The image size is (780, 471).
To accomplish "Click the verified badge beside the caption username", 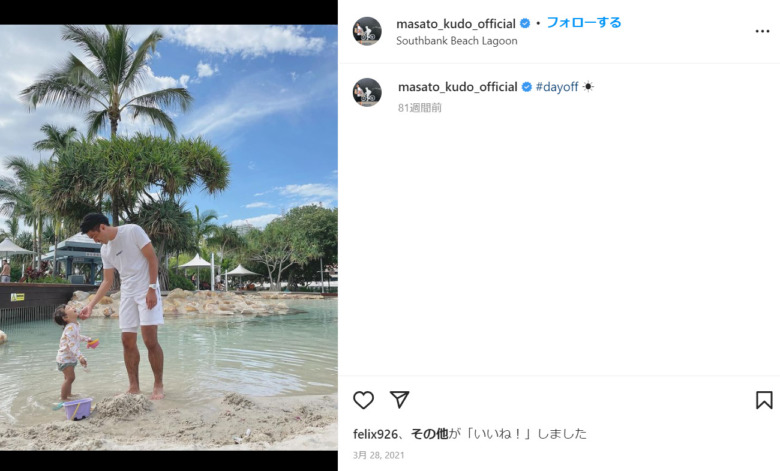I will (526, 87).
